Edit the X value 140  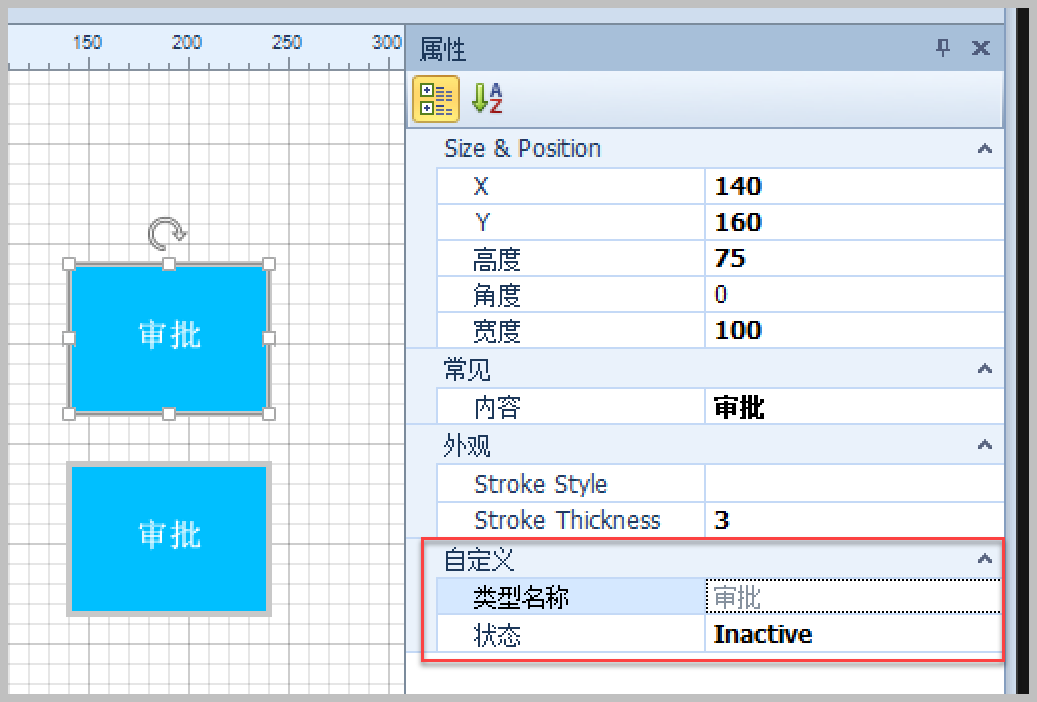pyautogui.click(x=854, y=186)
